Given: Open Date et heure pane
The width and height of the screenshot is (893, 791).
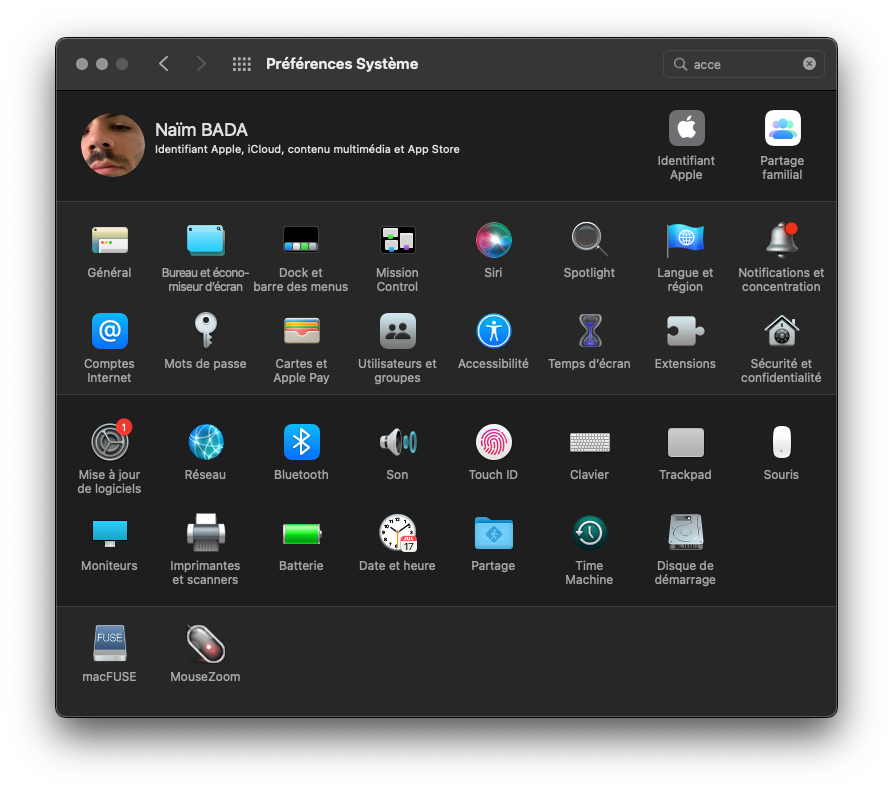Looking at the screenshot, I should coord(397,533).
